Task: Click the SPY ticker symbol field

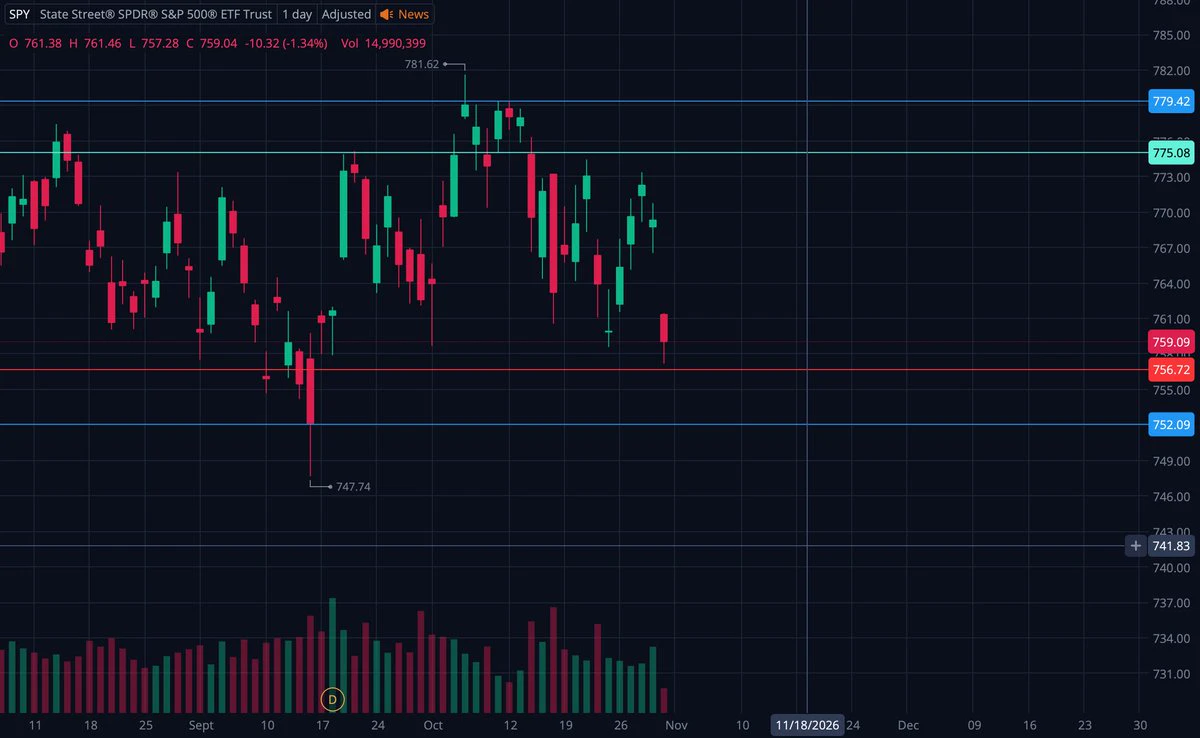Action: 20,14
